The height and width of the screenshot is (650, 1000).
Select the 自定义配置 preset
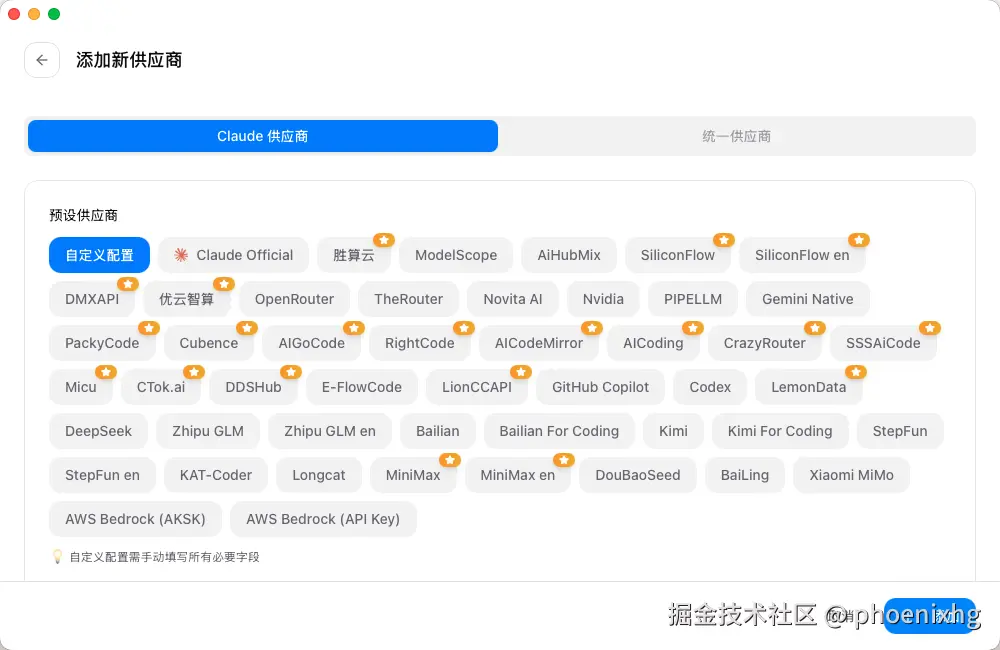point(99,255)
